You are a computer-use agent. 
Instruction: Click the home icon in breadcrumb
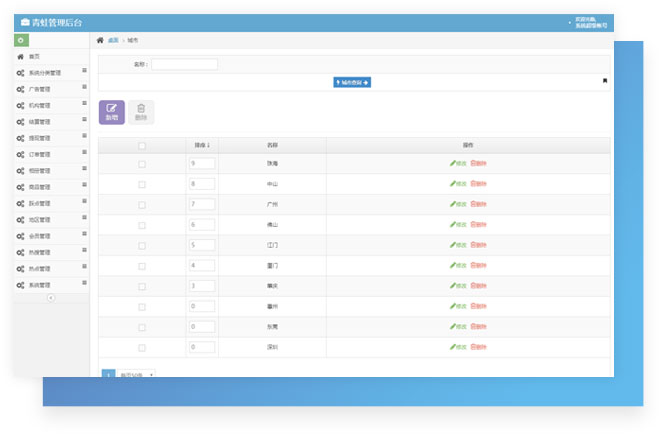tap(100, 40)
